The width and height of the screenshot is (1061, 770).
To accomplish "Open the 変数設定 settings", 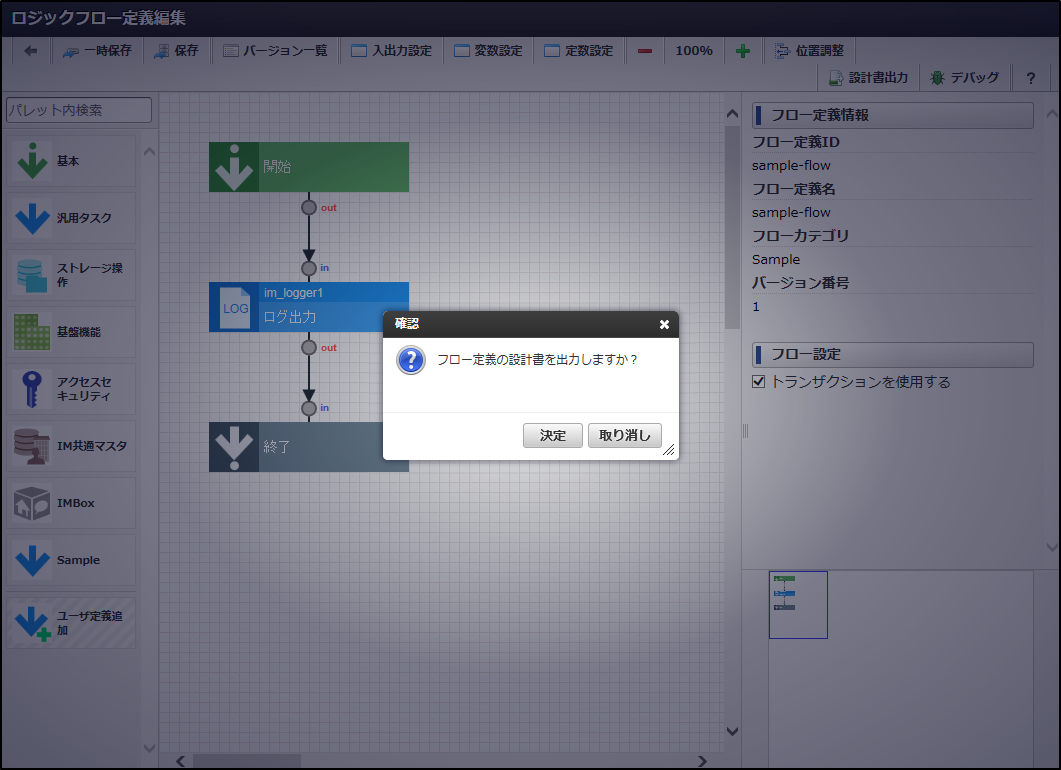I will click(x=488, y=50).
